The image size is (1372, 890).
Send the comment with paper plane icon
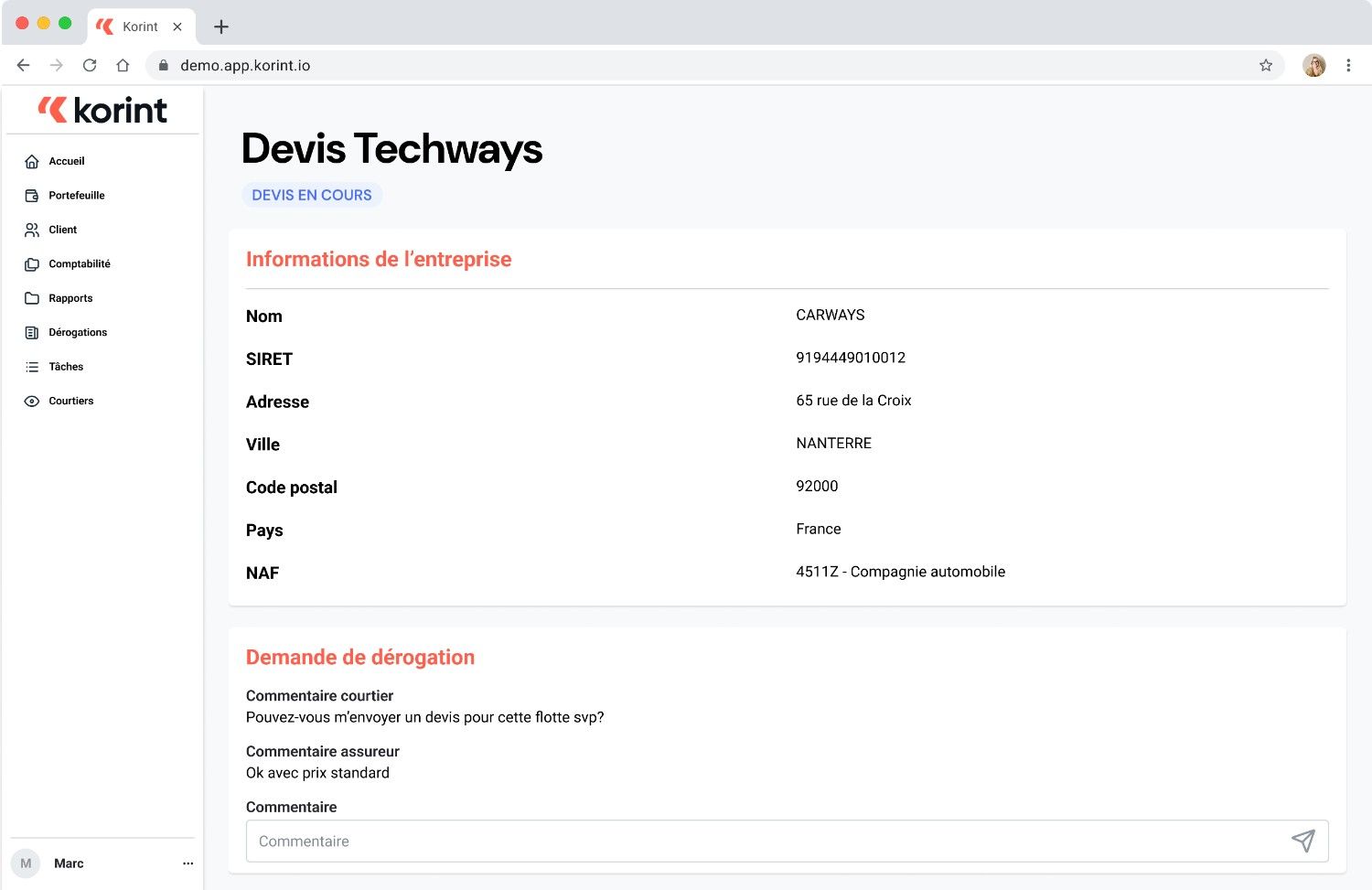click(x=1303, y=841)
